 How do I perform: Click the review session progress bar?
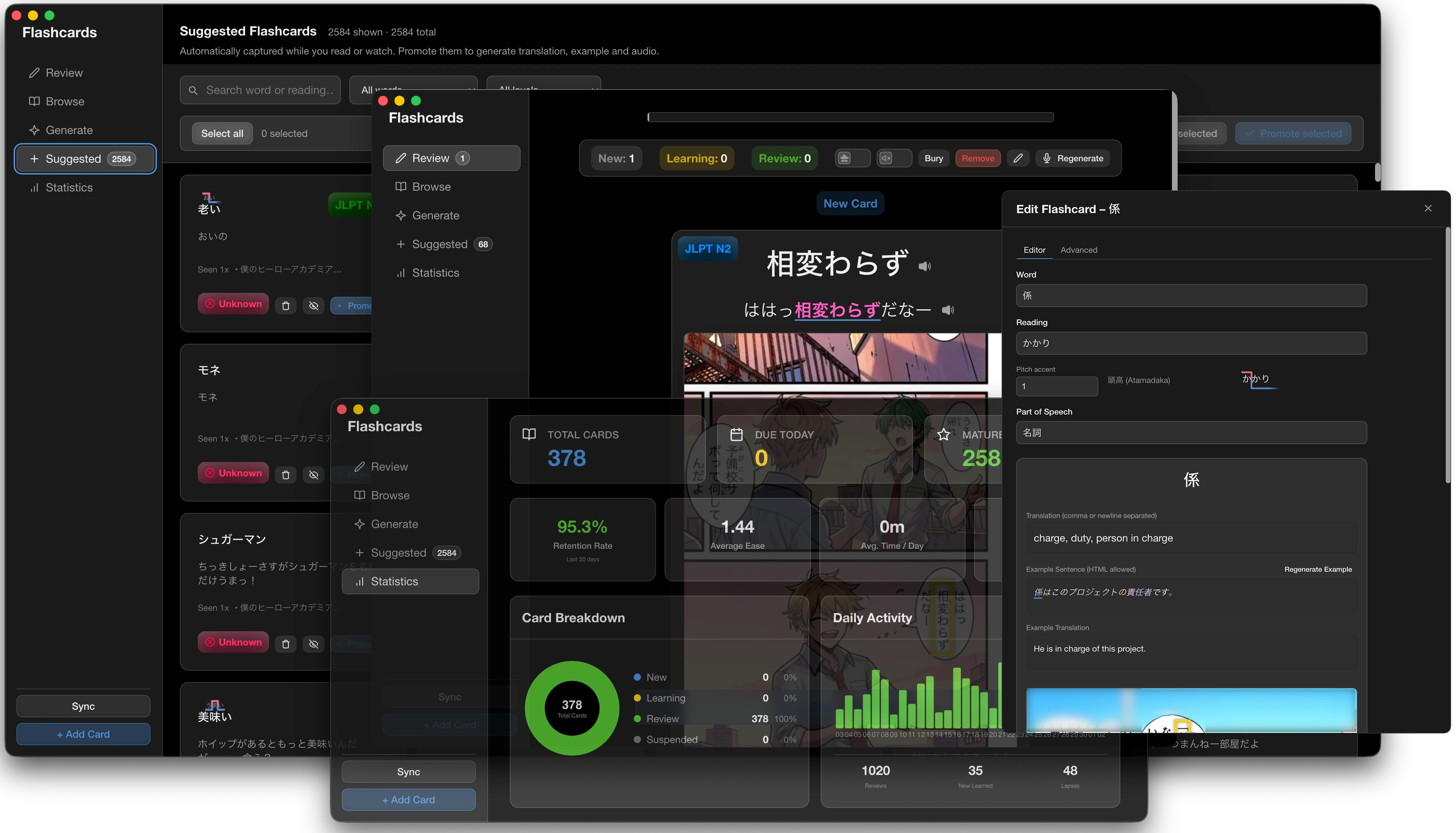[x=850, y=117]
